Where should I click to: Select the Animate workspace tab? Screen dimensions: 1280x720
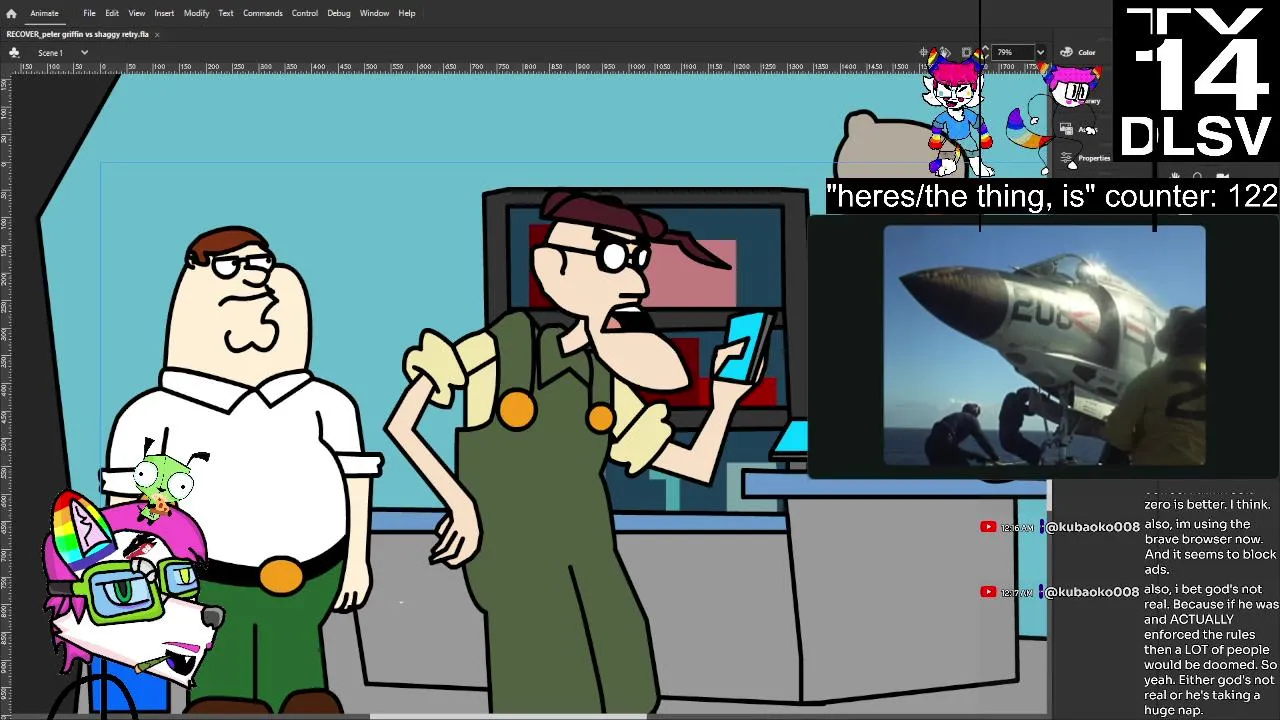click(44, 13)
